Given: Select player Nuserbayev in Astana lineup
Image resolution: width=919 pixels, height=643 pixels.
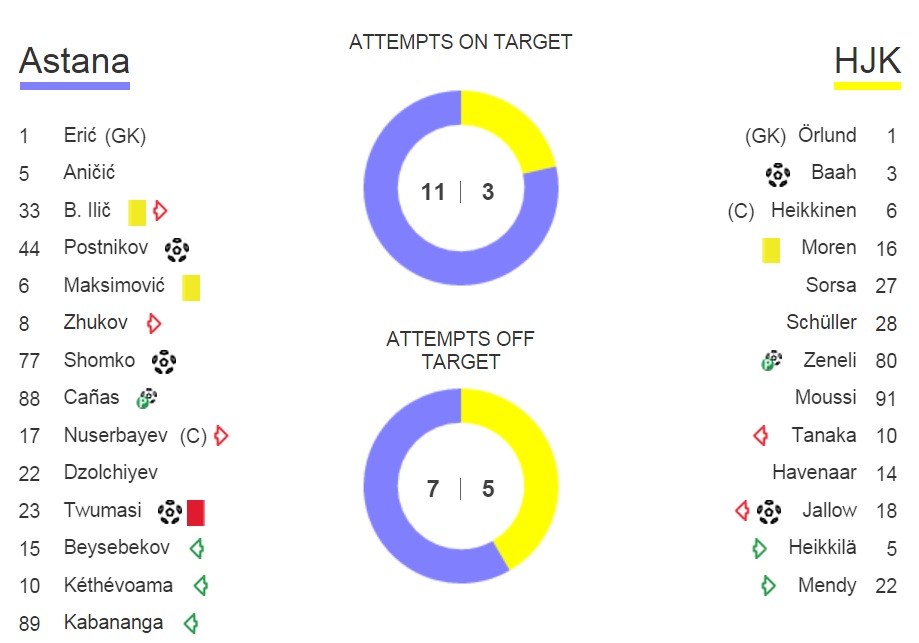Looking at the screenshot, I should click(x=115, y=436).
